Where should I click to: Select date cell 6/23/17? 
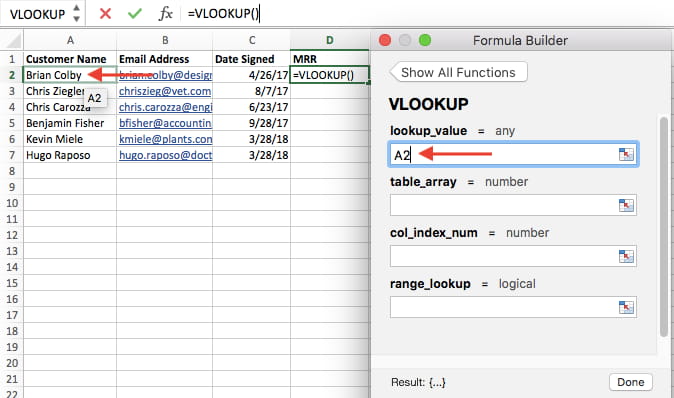251,107
